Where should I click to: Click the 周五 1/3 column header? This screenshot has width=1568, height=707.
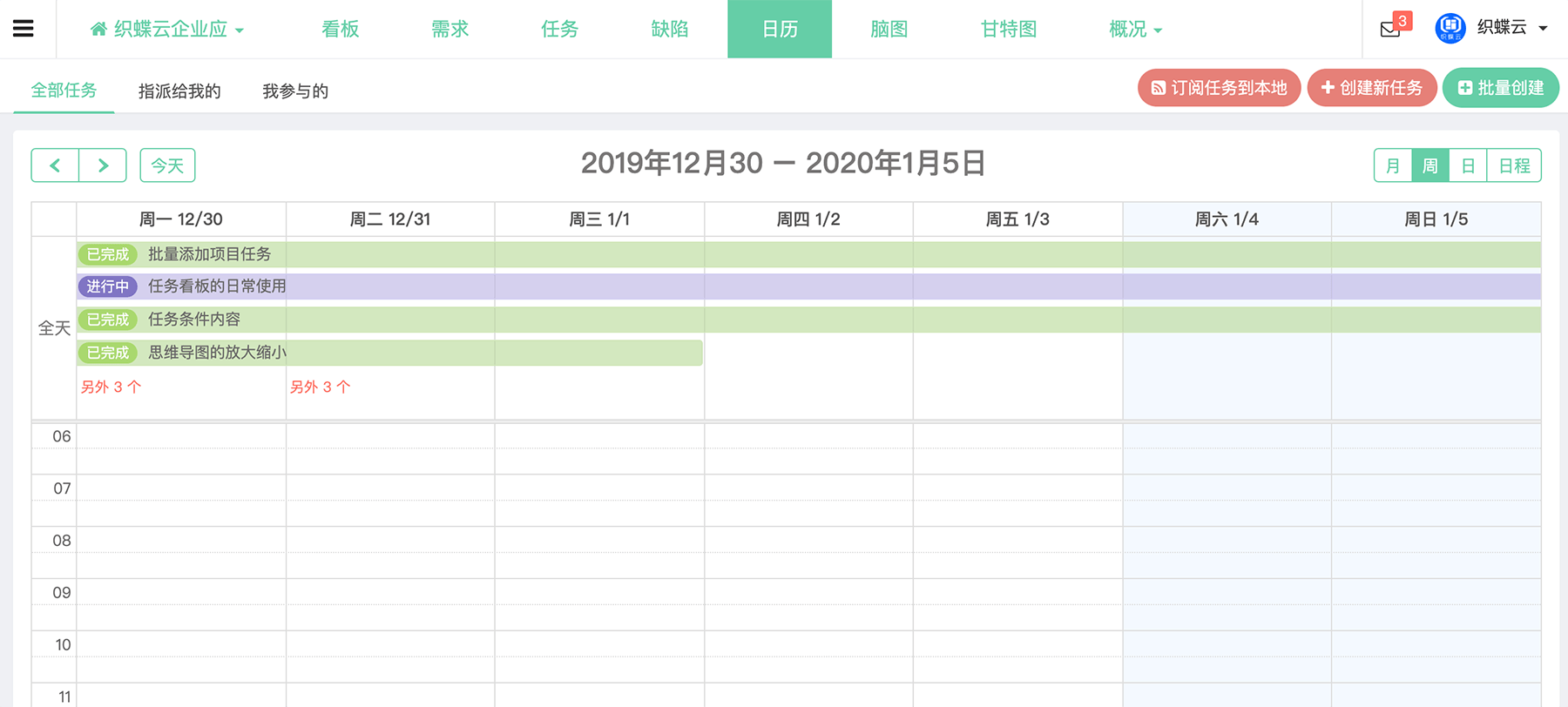click(x=1017, y=219)
